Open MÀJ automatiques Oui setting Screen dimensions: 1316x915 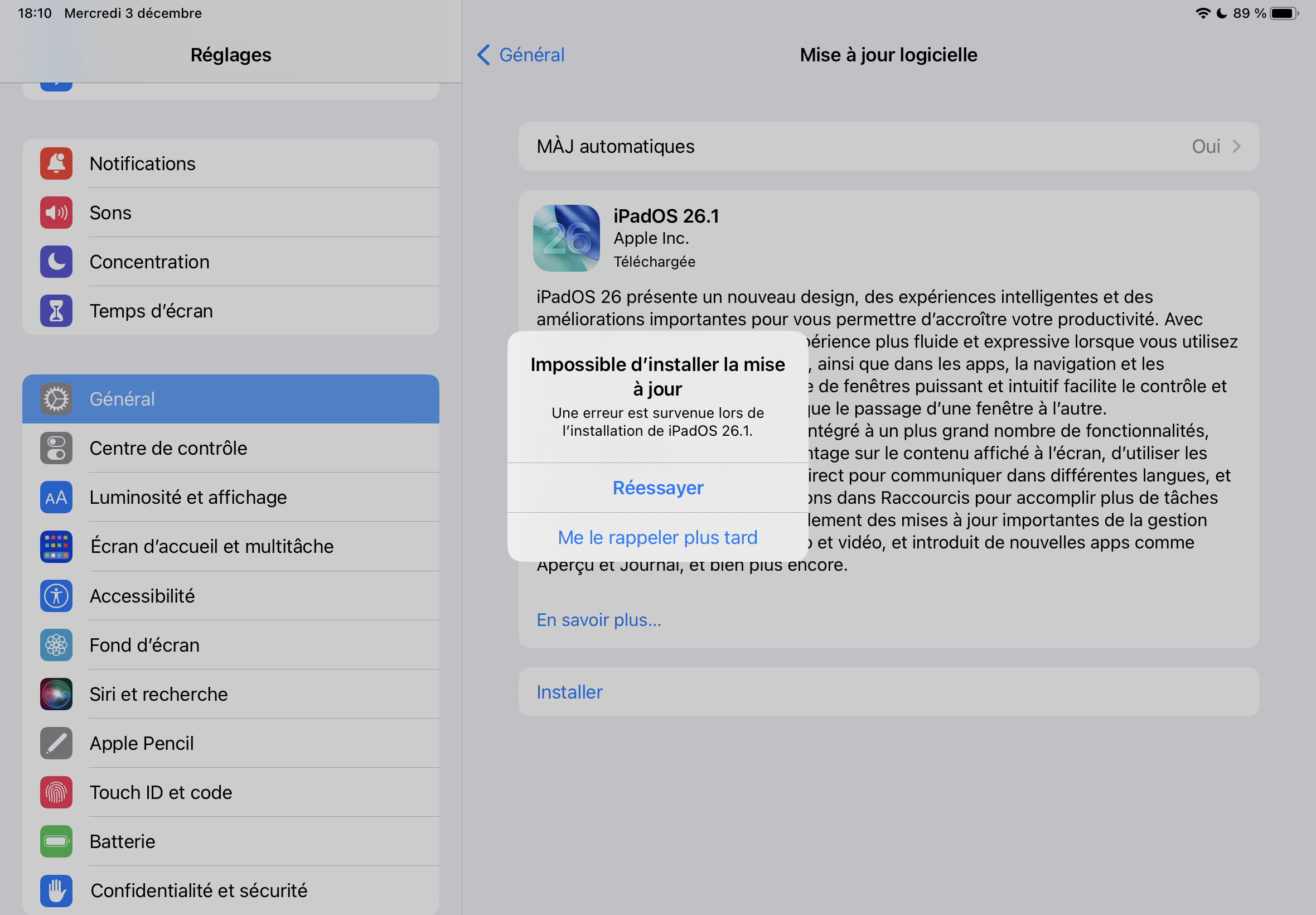point(1206,146)
